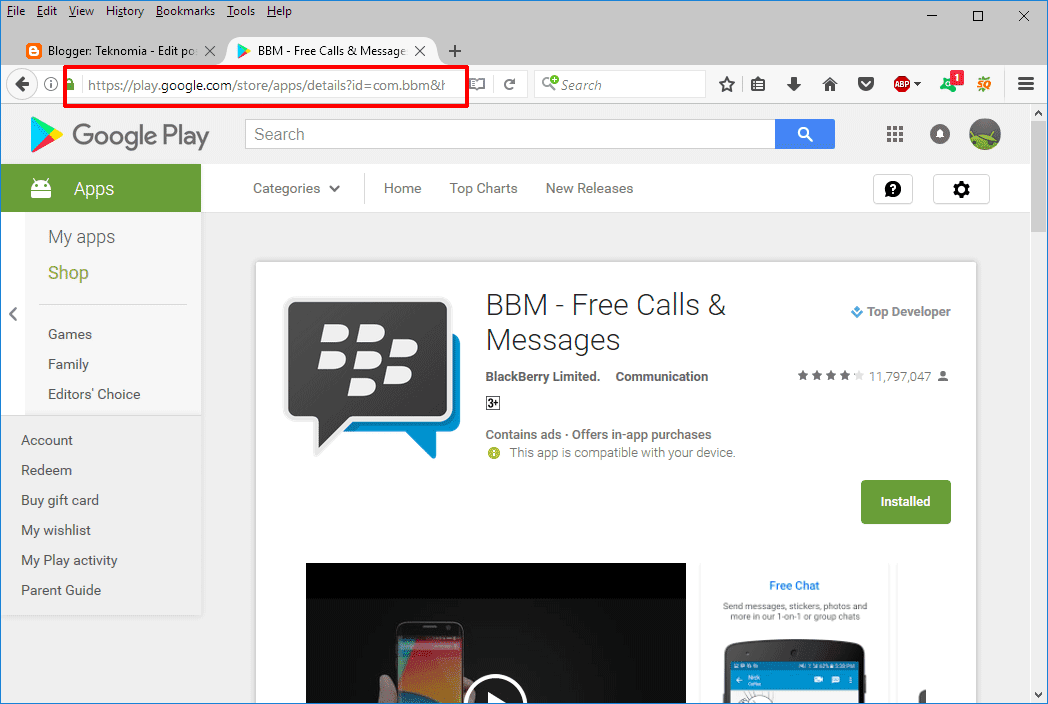
Task: Go to Play Store Home link
Action: point(402,189)
